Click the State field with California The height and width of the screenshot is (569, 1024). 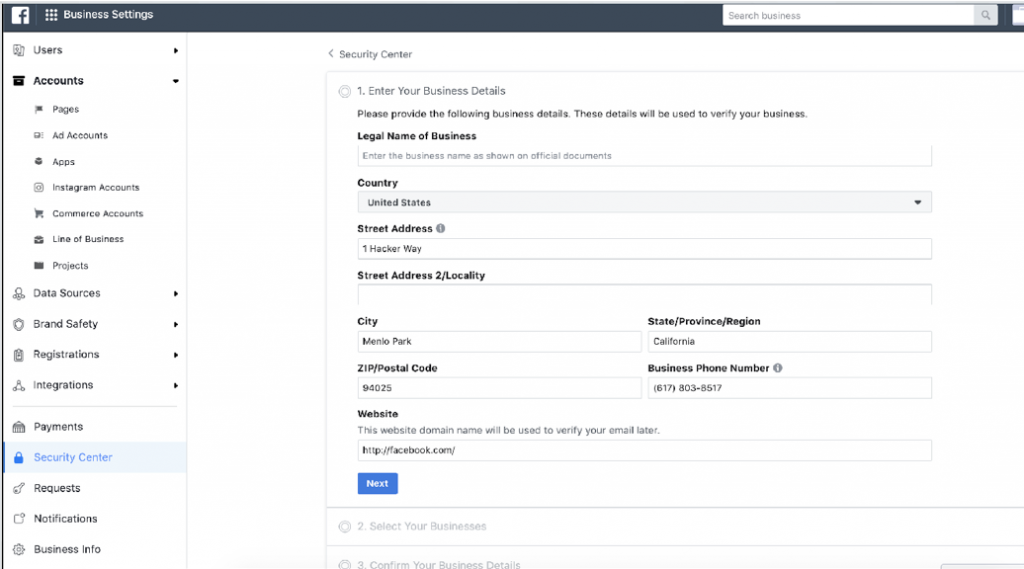790,342
